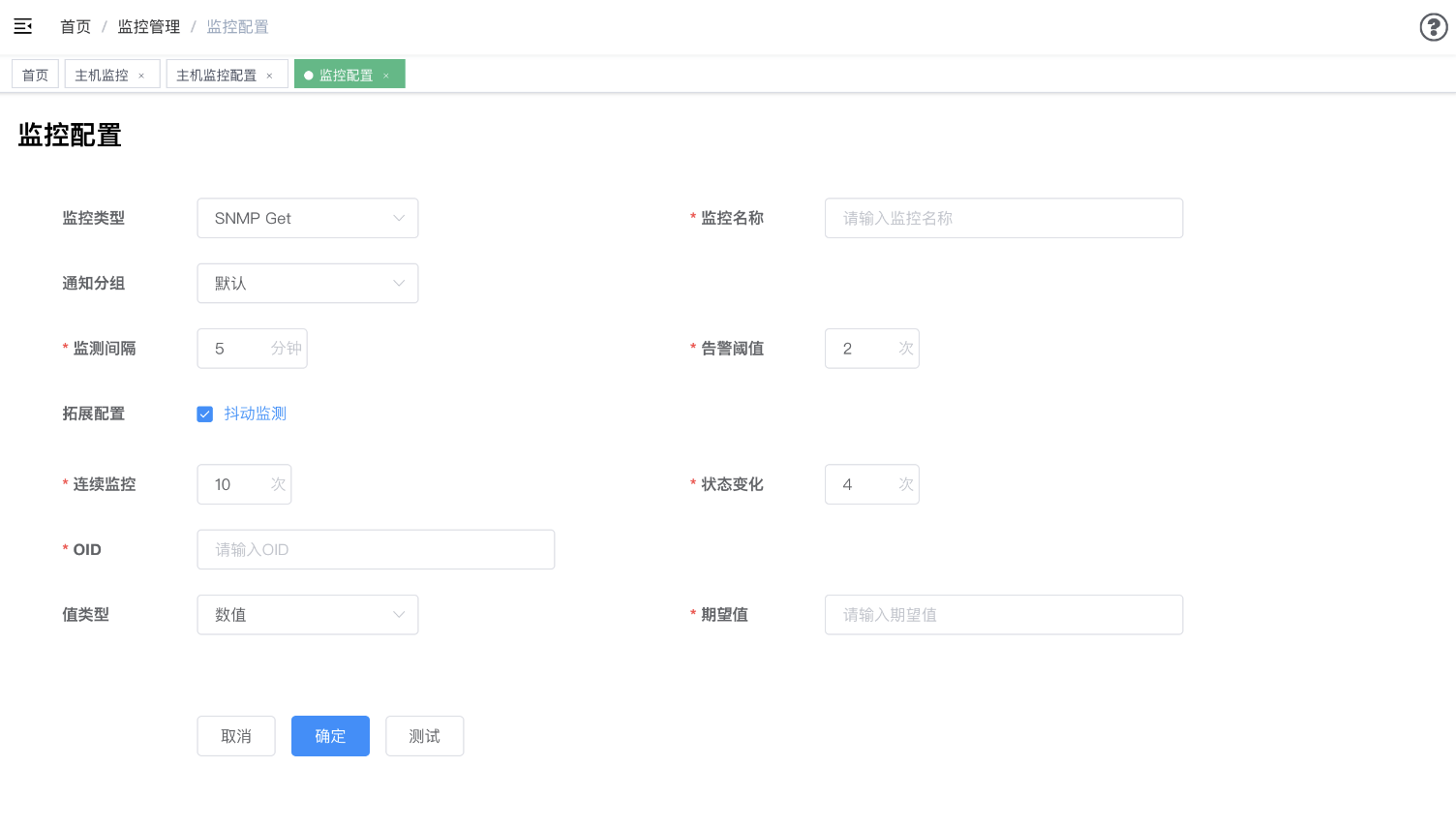
Task: Click the 监控配置 page heading
Action: pos(70,136)
